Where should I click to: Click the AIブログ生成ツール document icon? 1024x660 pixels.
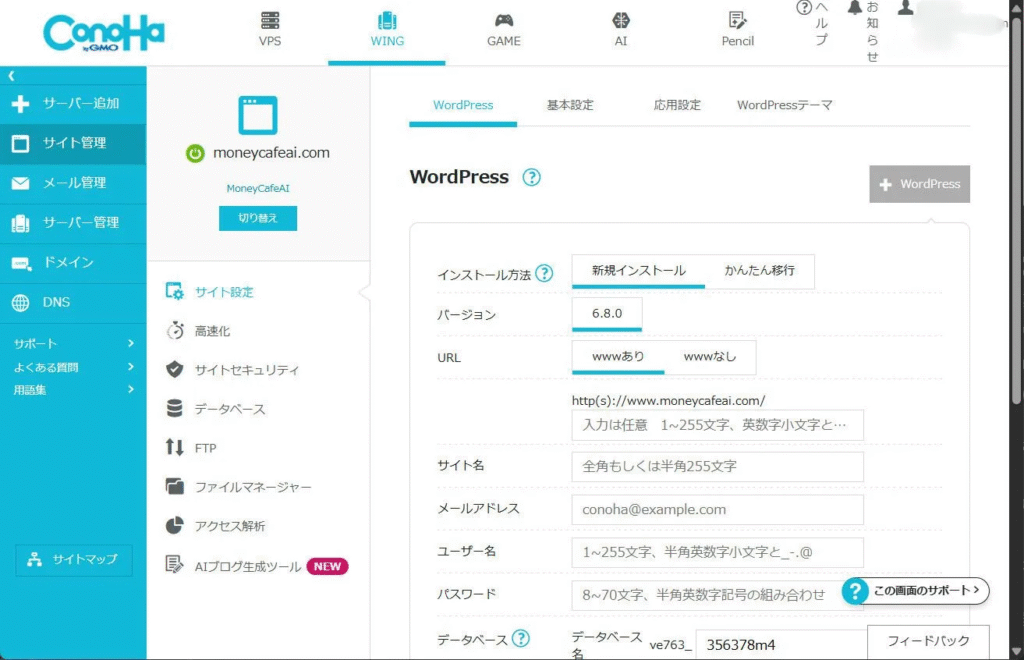[174, 565]
